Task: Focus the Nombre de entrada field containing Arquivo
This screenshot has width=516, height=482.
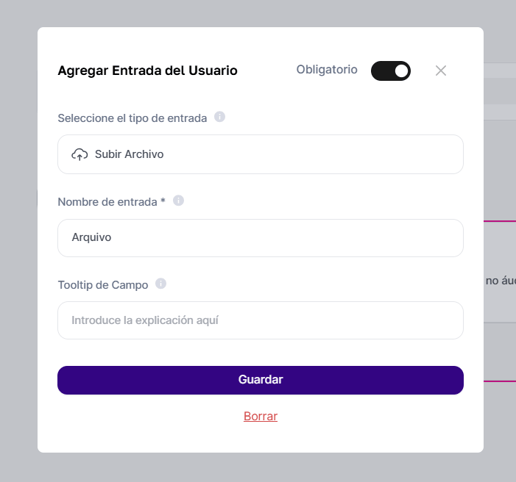Action: click(260, 238)
